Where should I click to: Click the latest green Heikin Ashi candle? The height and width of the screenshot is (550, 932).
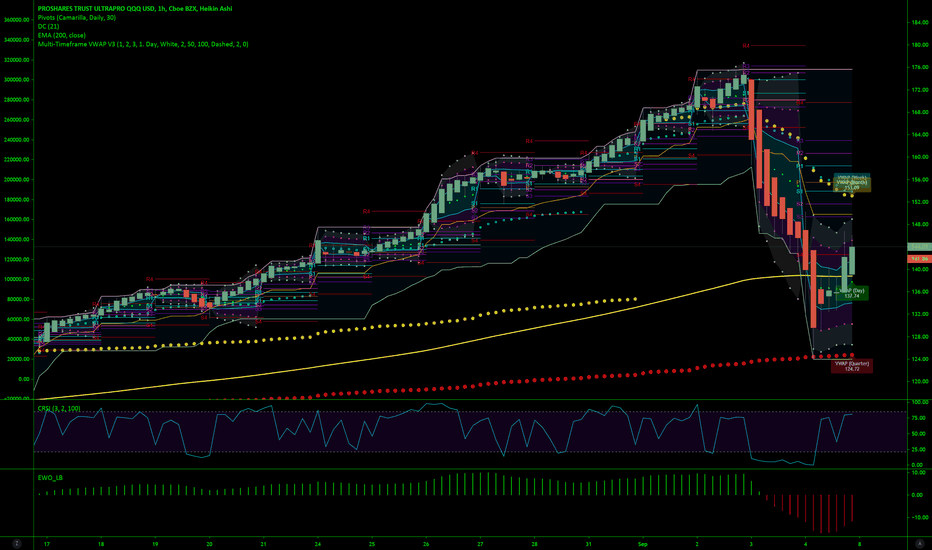(852, 260)
